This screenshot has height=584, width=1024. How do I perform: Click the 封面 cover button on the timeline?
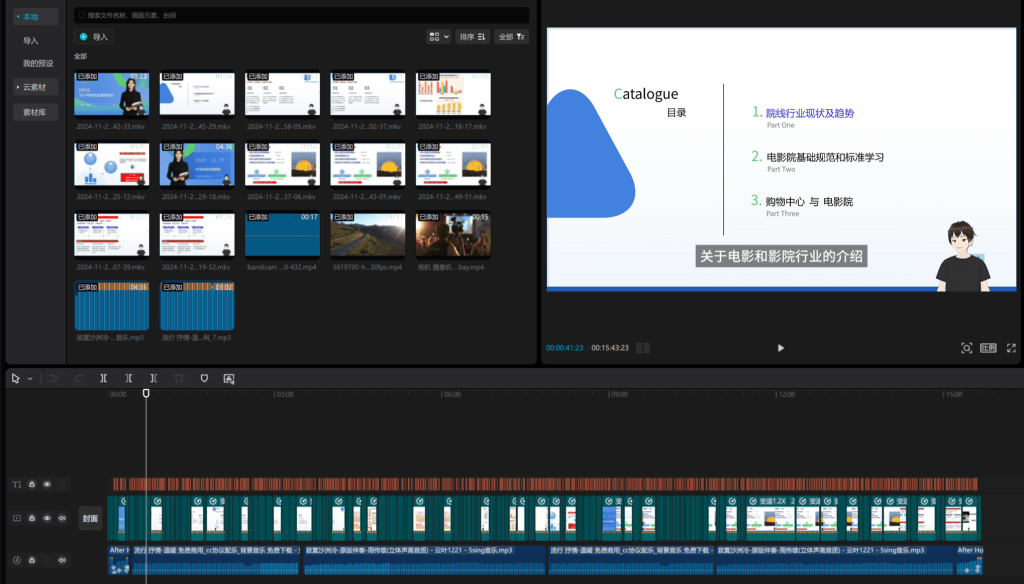tap(90, 518)
